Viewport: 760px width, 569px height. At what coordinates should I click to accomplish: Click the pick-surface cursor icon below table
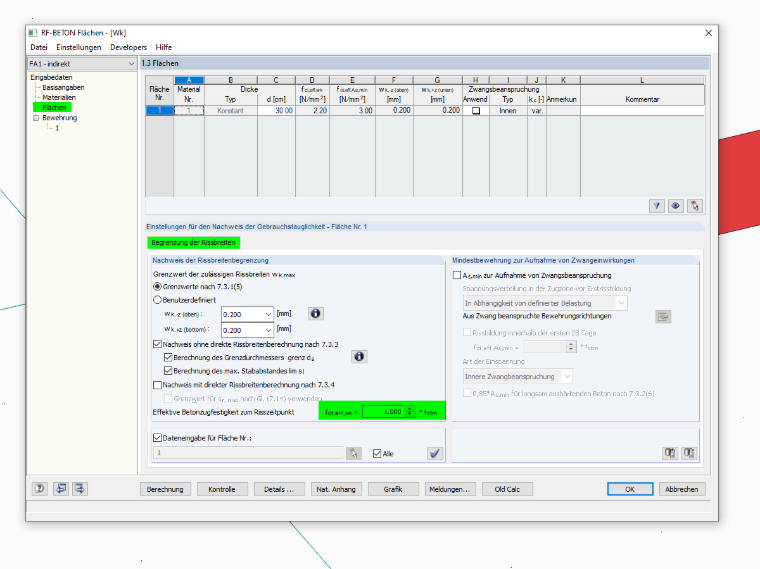695,206
